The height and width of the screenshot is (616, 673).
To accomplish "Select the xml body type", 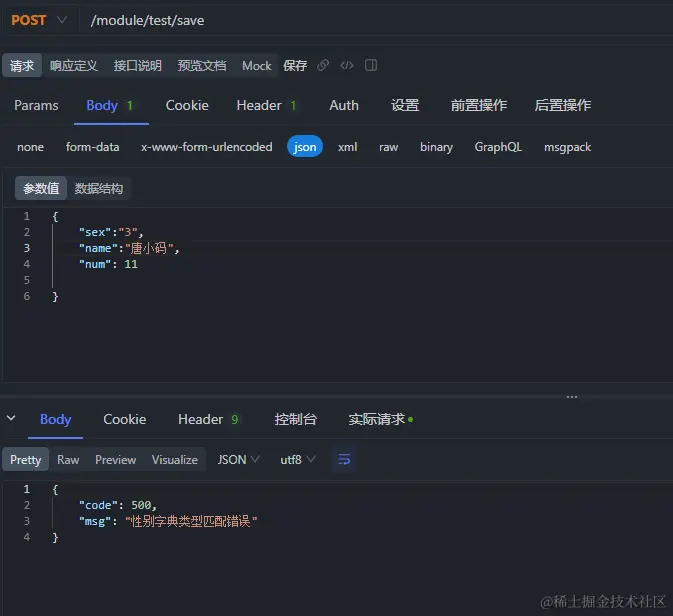I will coord(347,147).
